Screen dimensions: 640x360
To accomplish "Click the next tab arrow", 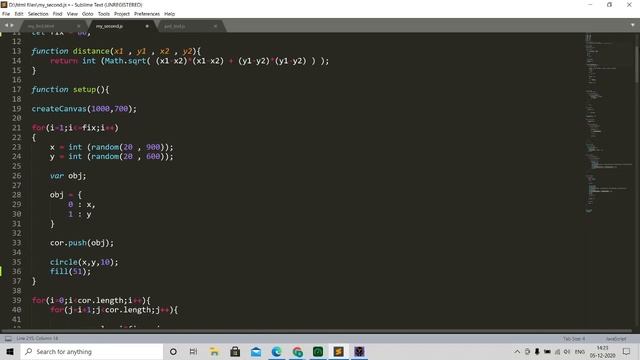I will pyautogui.click(x=12, y=25).
